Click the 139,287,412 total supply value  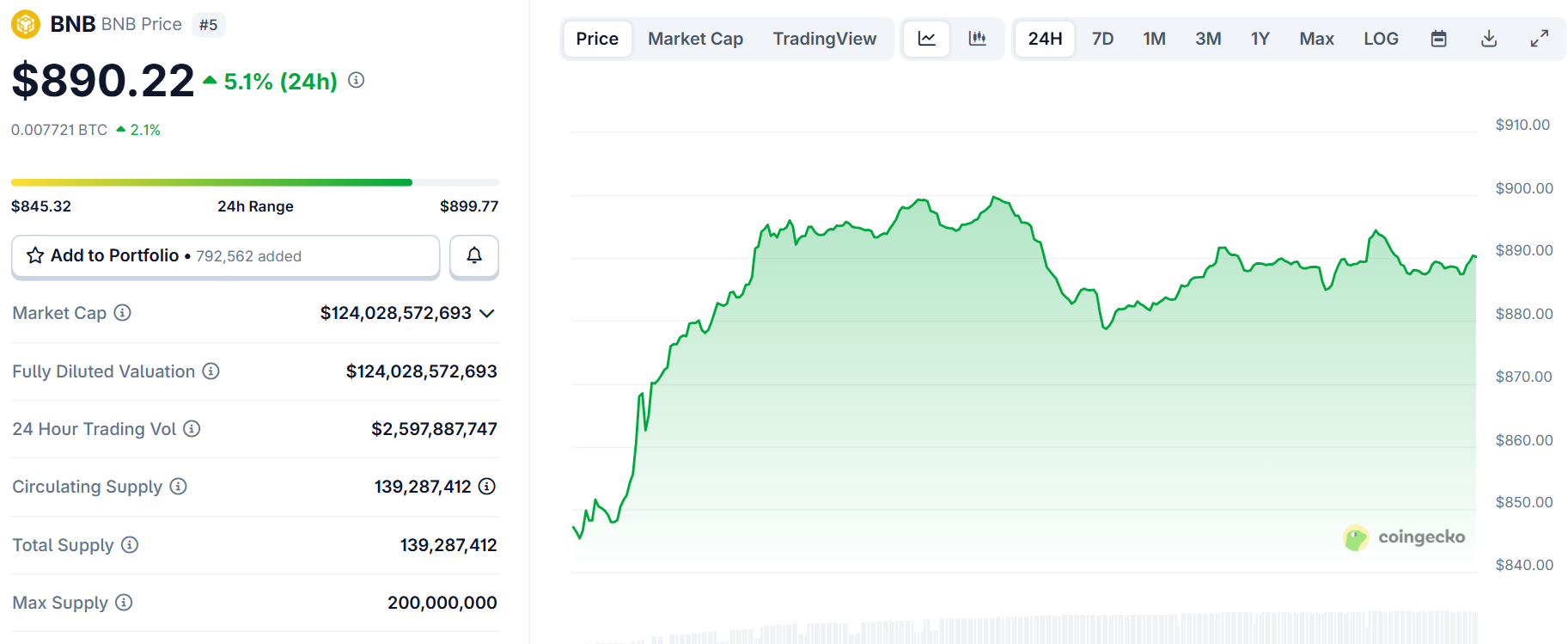click(448, 545)
